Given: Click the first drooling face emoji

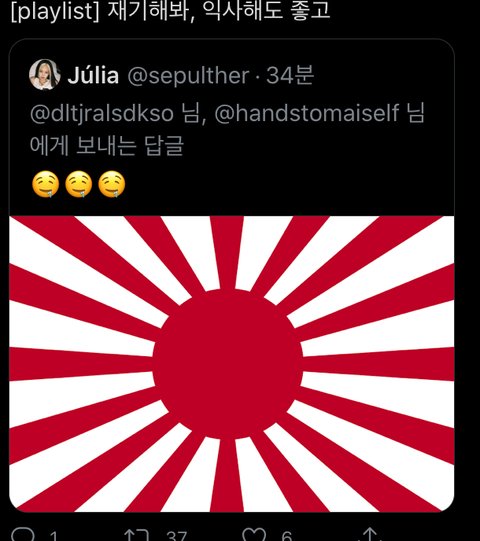Looking at the screenshot, I should (46, 184).
